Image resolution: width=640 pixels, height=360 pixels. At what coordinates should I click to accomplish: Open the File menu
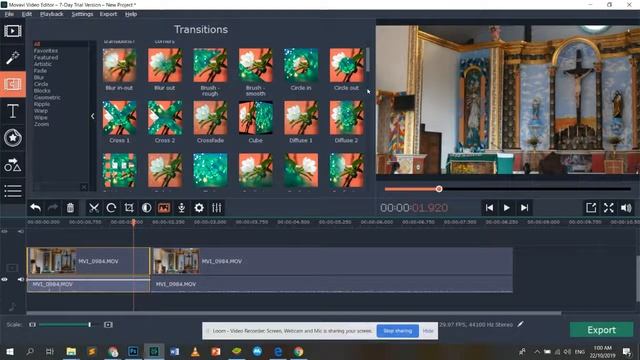point(9,14)
